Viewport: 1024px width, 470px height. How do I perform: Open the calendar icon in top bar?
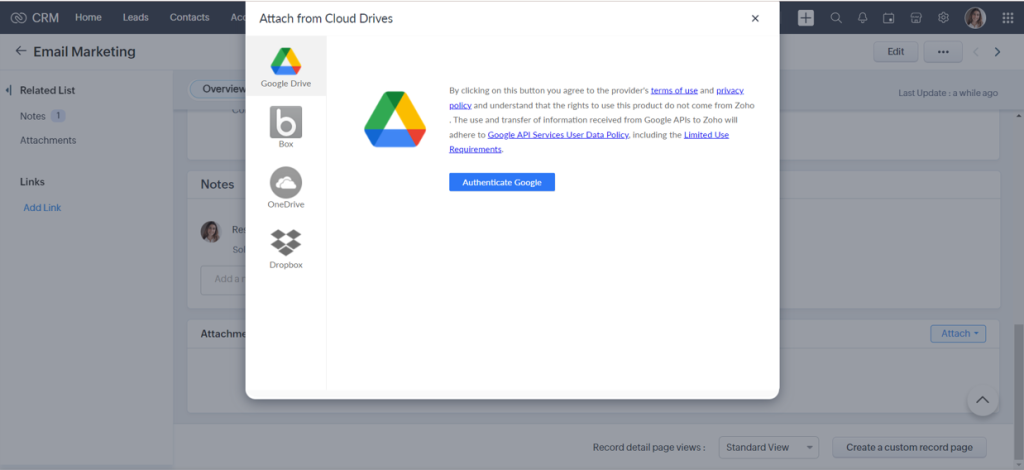(x=888, y=18)
